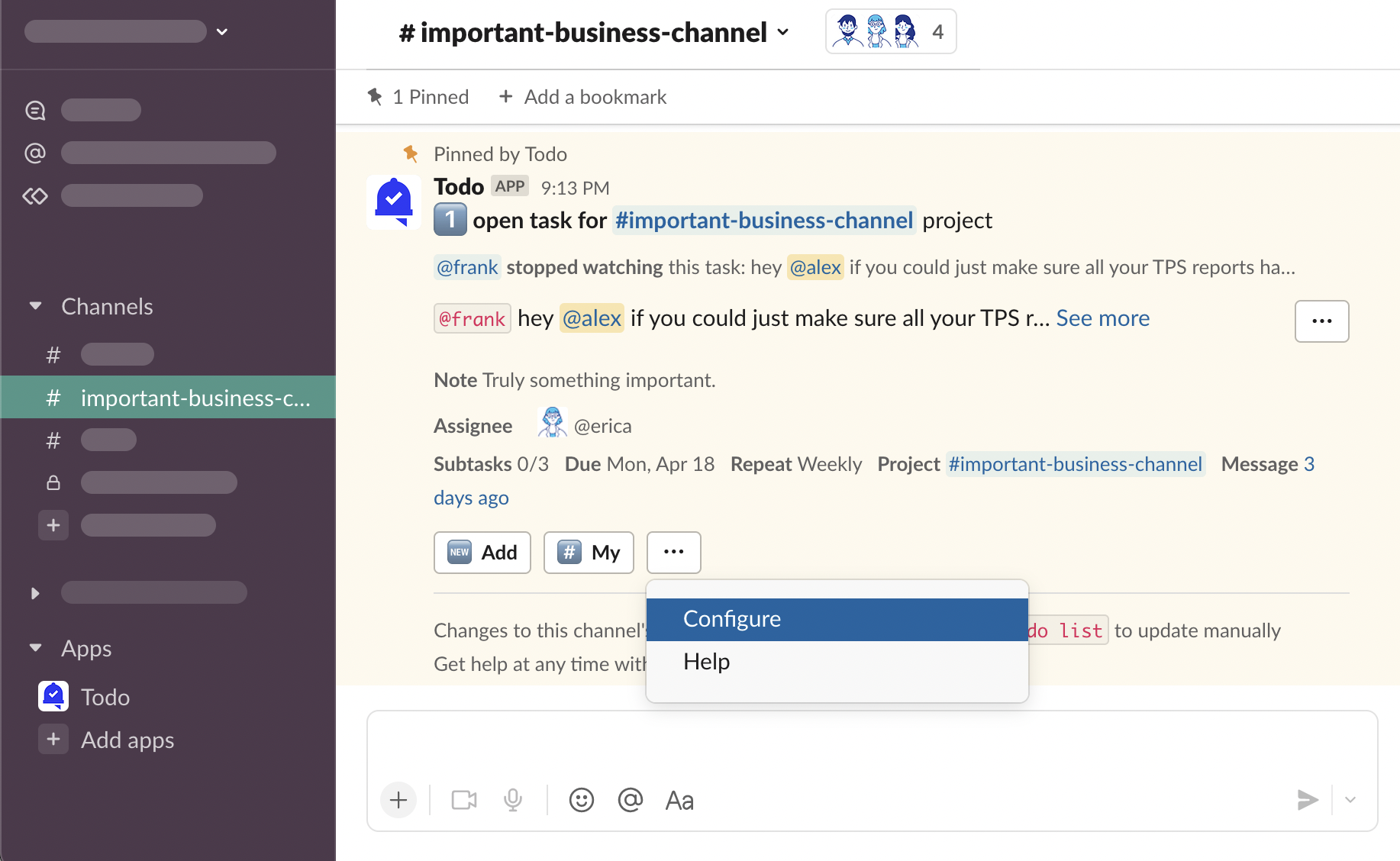Click into the message input field
This screenshot has width=1400, height=861.
[870, 745]
